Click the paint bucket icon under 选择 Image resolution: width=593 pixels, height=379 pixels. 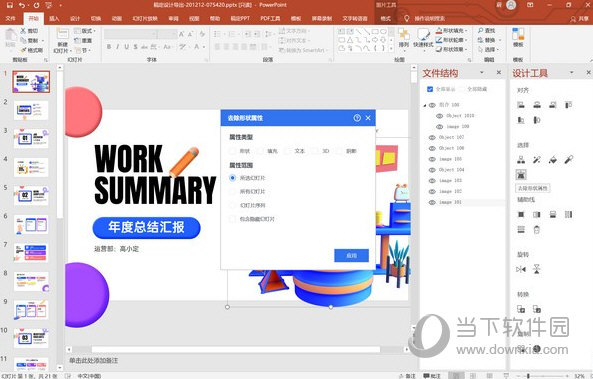pyautogui.click(x=553, y=160)
